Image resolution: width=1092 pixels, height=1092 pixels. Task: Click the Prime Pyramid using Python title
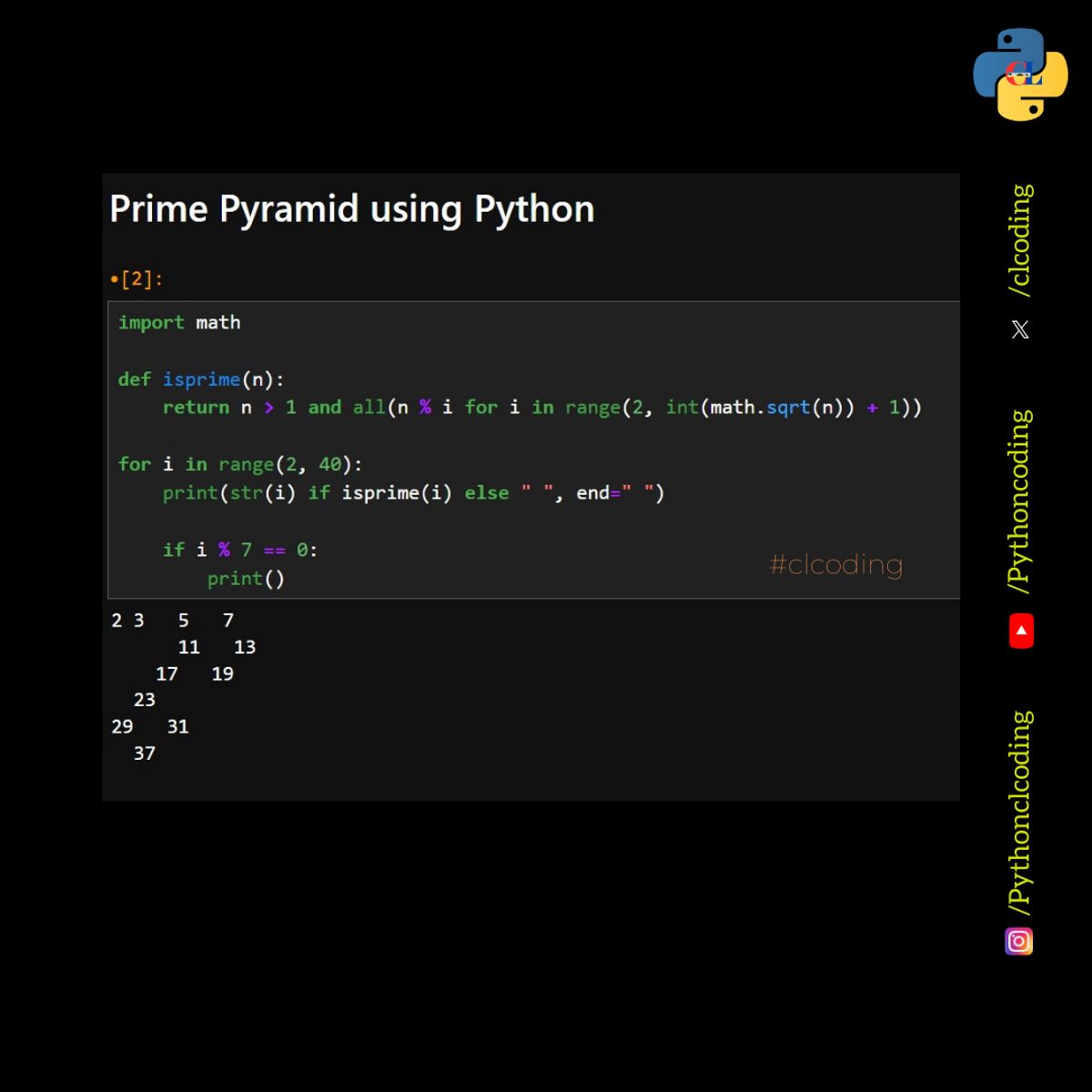pos(351,208)
